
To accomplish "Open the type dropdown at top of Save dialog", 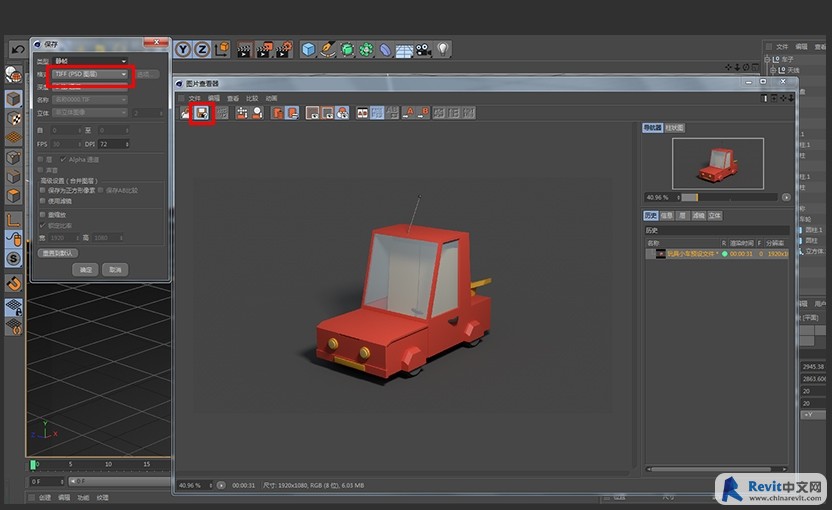I will coord(90,61).
